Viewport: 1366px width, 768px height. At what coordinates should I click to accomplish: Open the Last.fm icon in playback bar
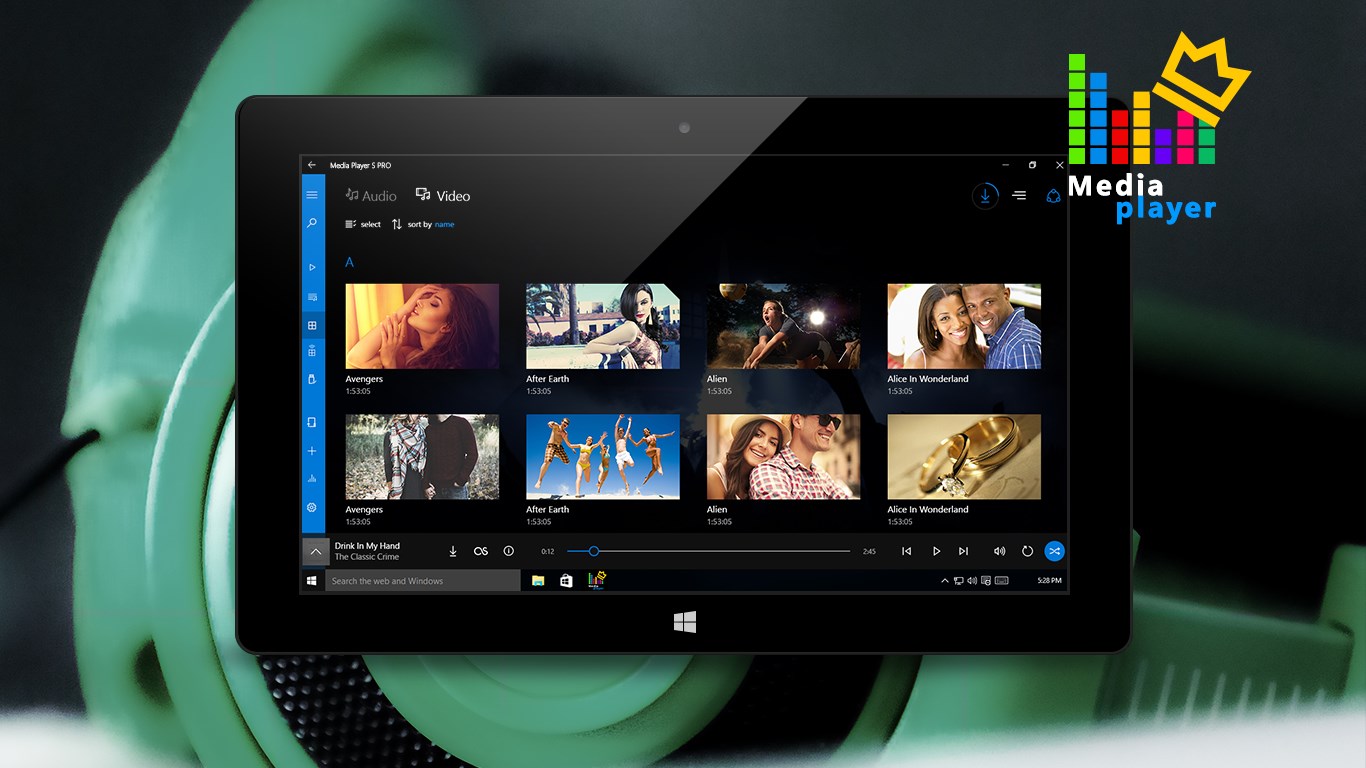coord(481,551)
